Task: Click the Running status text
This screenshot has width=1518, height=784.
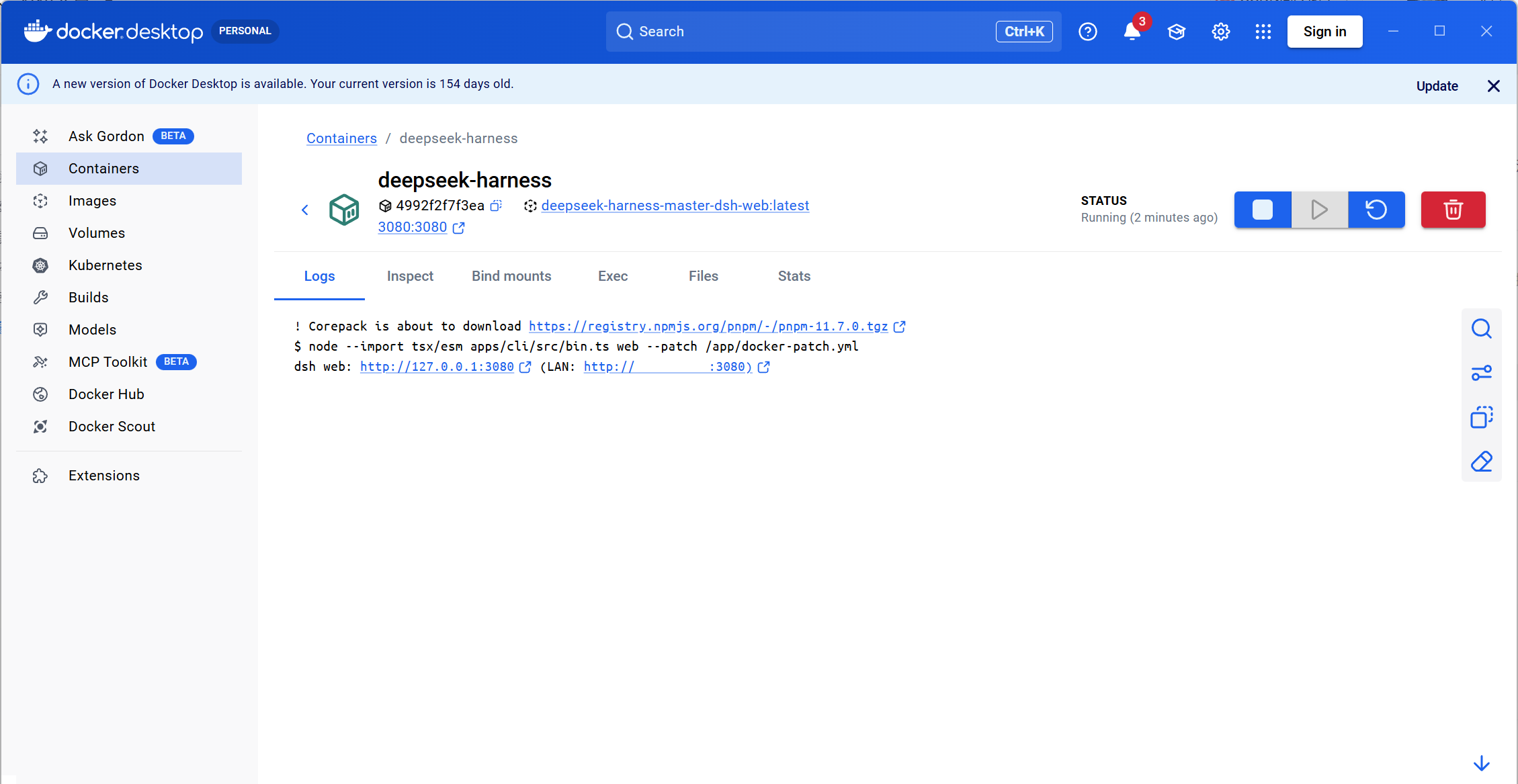Action: pyautogui.click(x=1149, y=218)
